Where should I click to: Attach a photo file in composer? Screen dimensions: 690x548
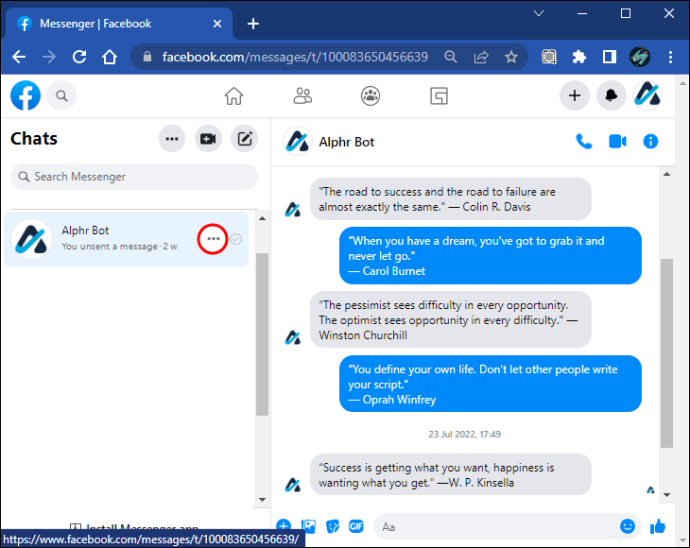click(x=308, y=526)
